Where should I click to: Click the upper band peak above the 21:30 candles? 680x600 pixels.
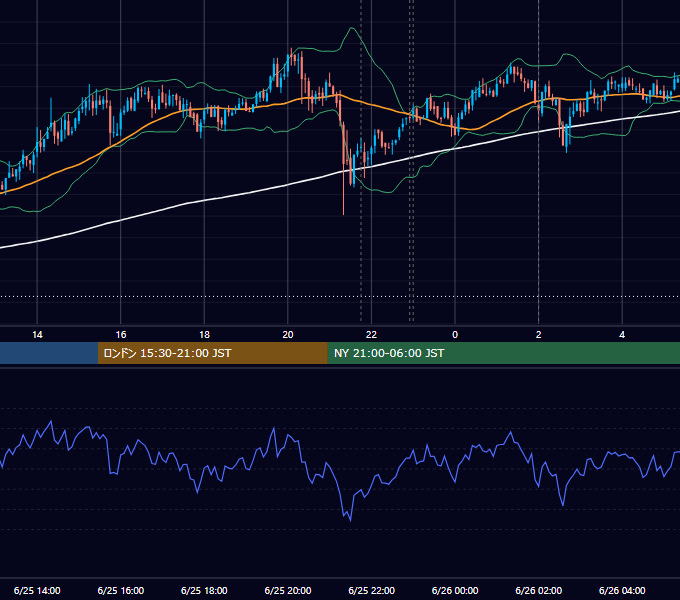click(352, 29)
